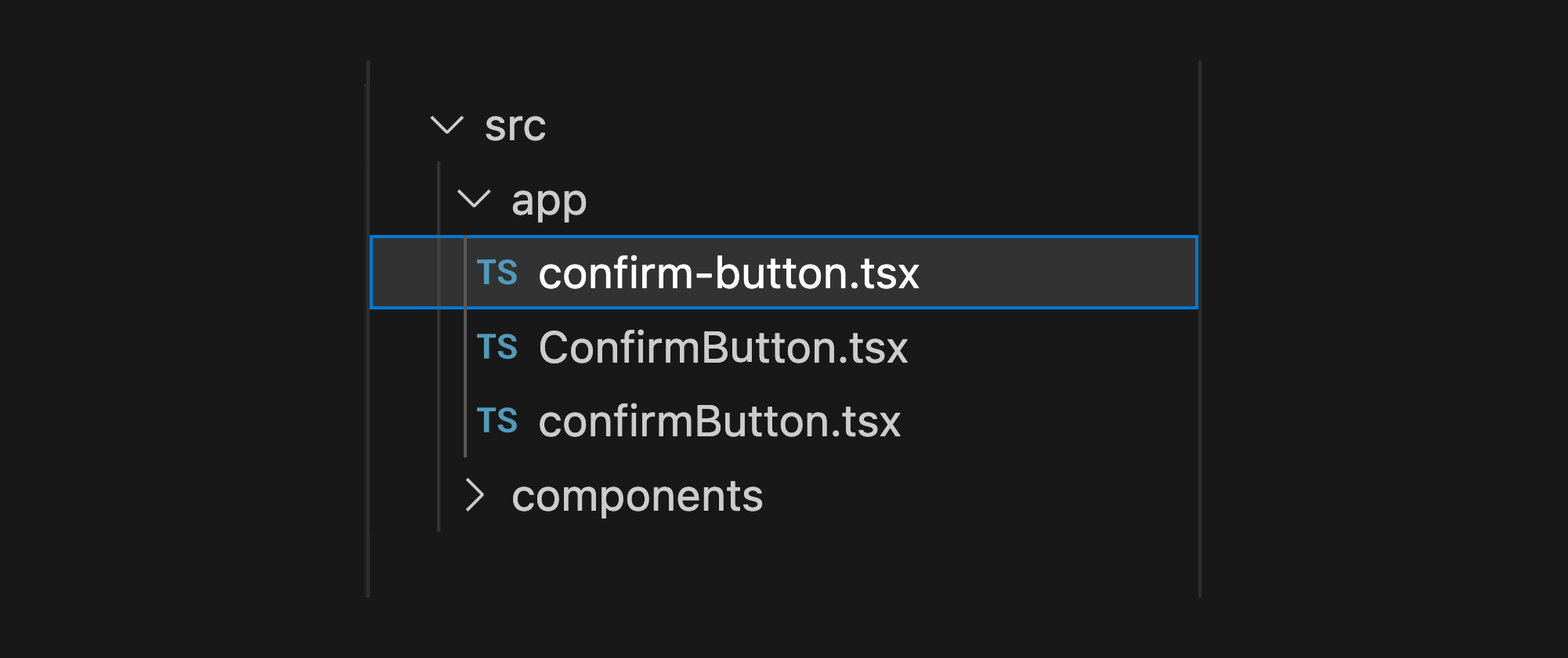Viewport: 1568px width, 658px height.
Task: Click the explorer panel's right border sash
Action: coord(1199,329)
